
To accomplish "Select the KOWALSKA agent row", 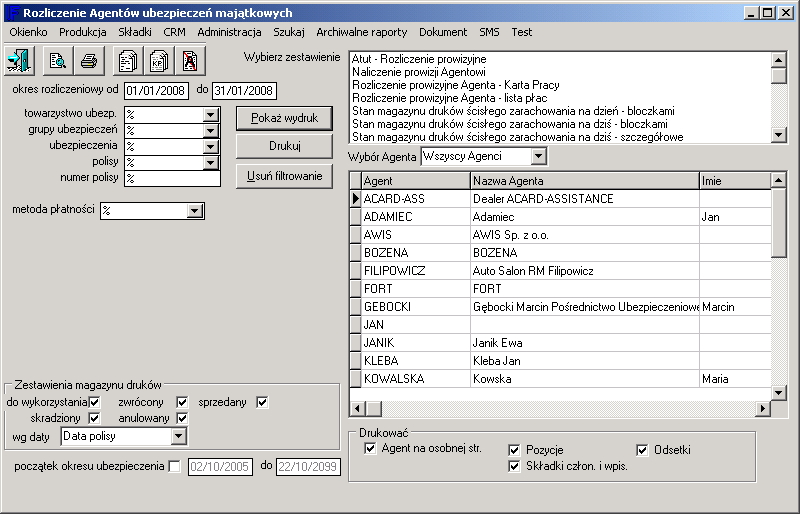I will 560,379.
